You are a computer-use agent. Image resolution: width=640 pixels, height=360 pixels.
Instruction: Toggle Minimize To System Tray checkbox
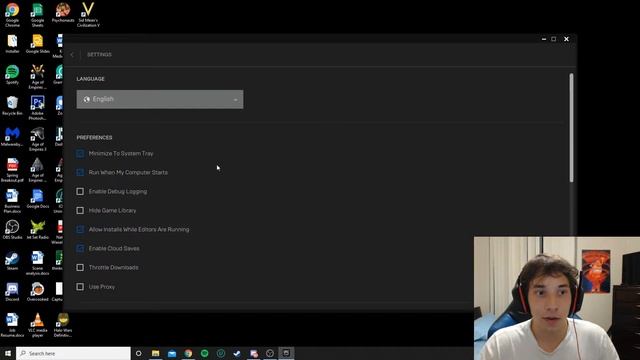80,153
